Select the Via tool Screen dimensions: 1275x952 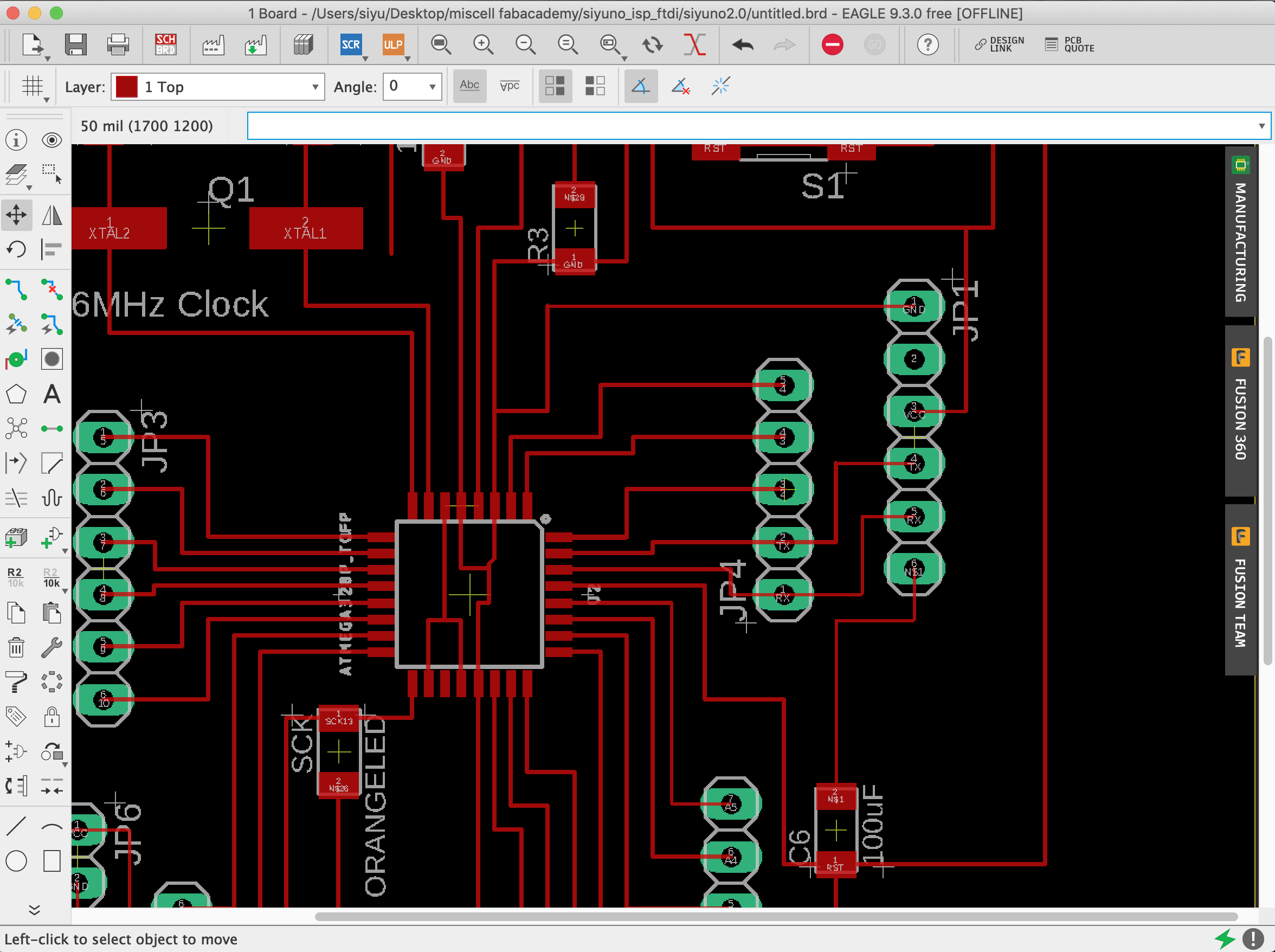click(x=16, y=359)
